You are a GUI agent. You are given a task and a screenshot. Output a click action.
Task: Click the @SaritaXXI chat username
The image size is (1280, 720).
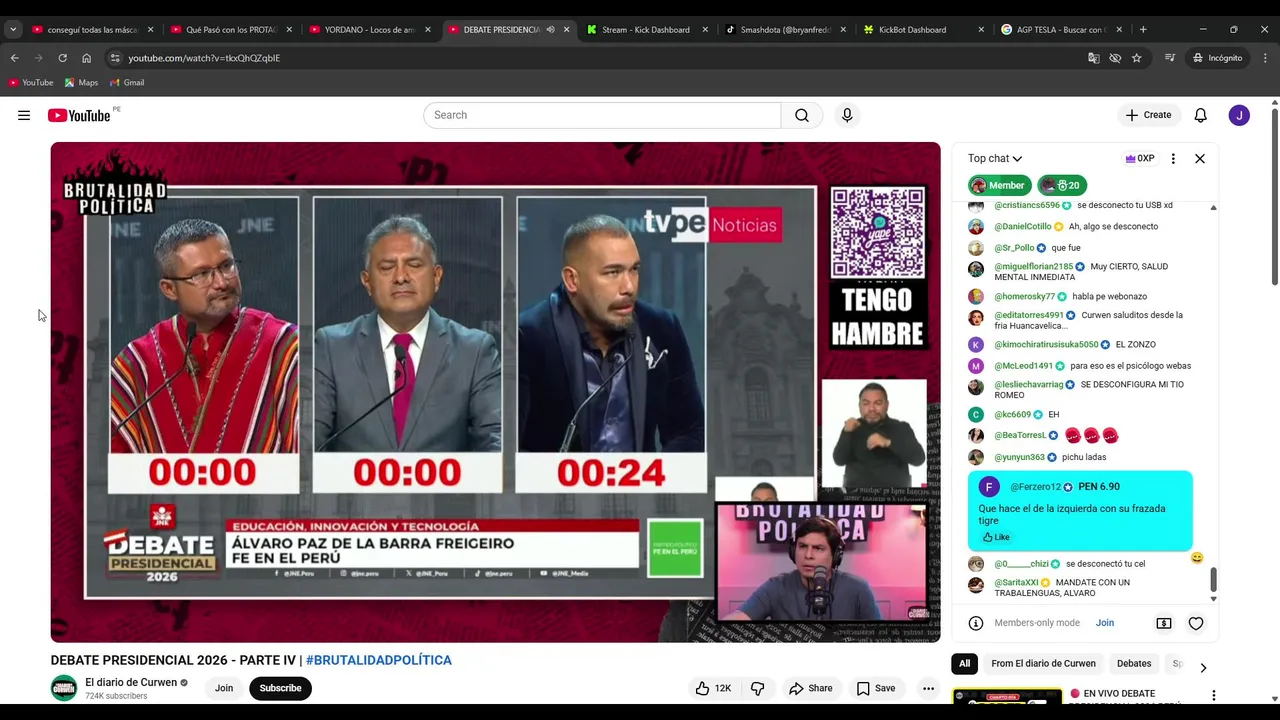point(1016,582)
